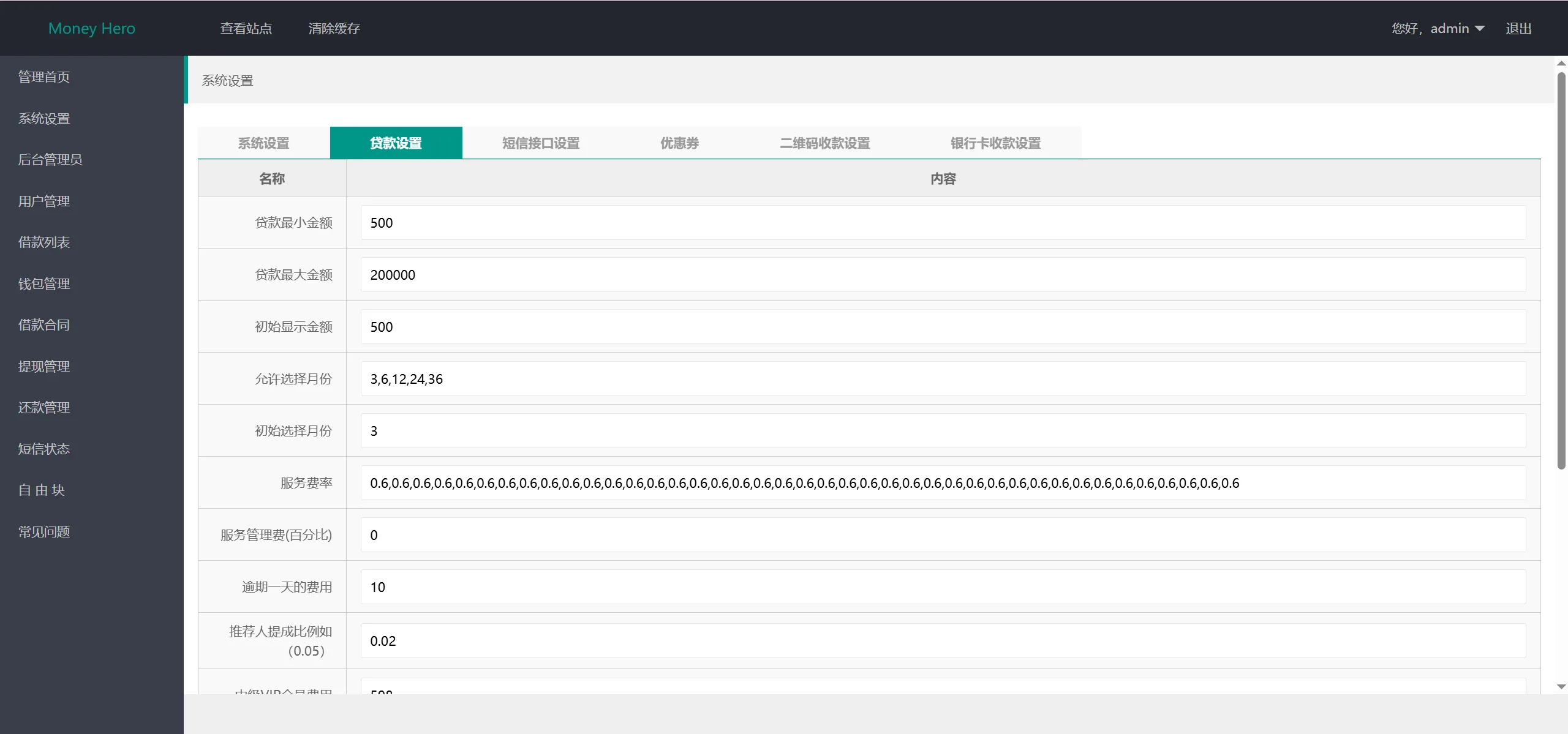Select the 二维码收款设置 tab
The width and height of the screenshot is (1568, 734).
coord(824,143)
